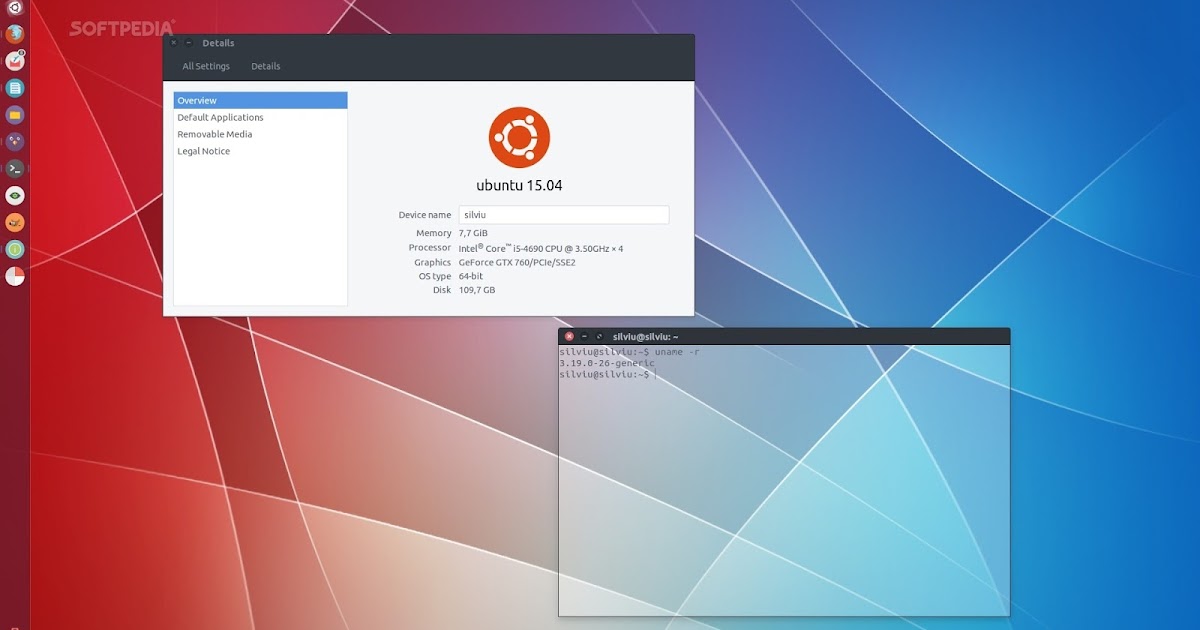Open Default Applications settings
1200x630 pixels.
[x=220, y=117]
